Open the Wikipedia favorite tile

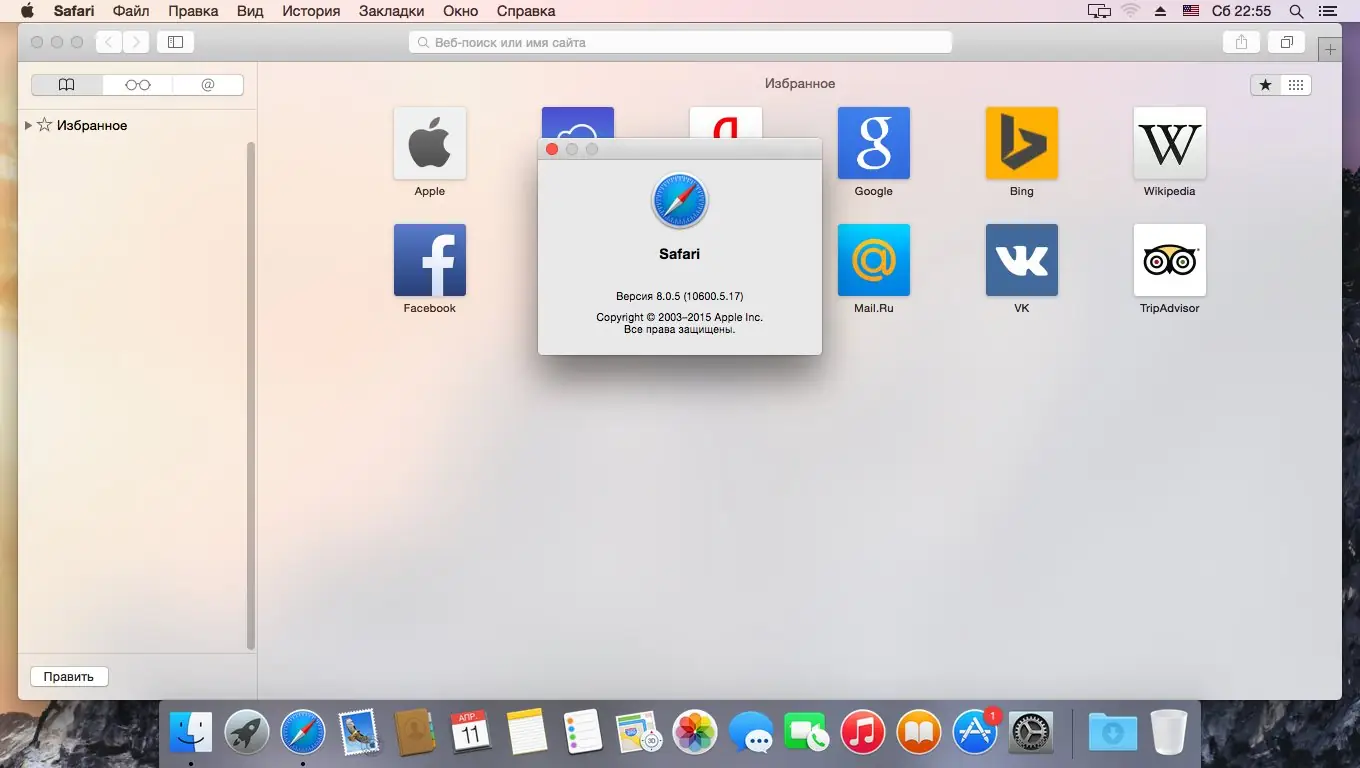click(x=1170, y=143)
